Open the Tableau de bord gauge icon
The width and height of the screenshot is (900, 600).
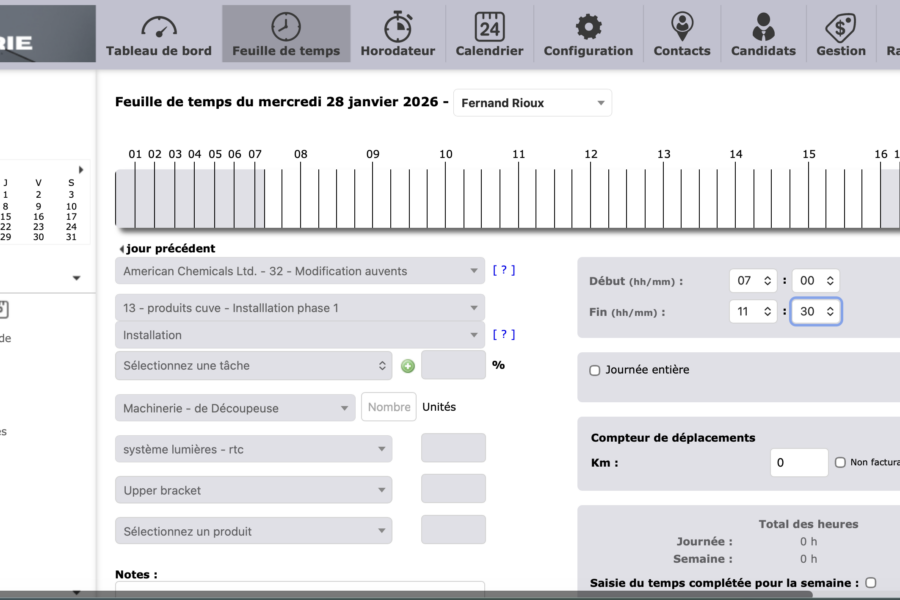pyautogui.click(x=158, y=27)
